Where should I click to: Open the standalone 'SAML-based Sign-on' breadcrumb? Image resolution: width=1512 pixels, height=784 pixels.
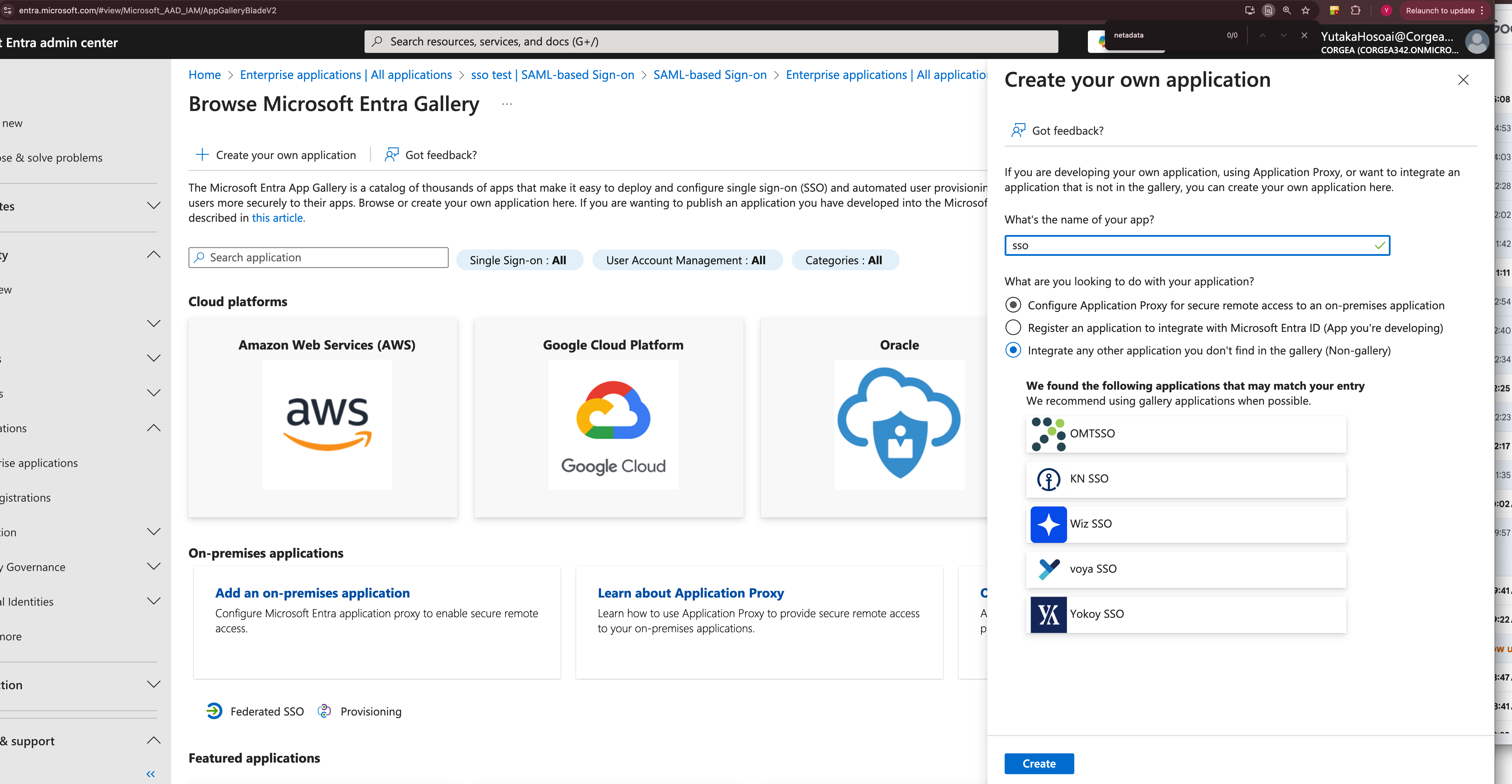710,75
